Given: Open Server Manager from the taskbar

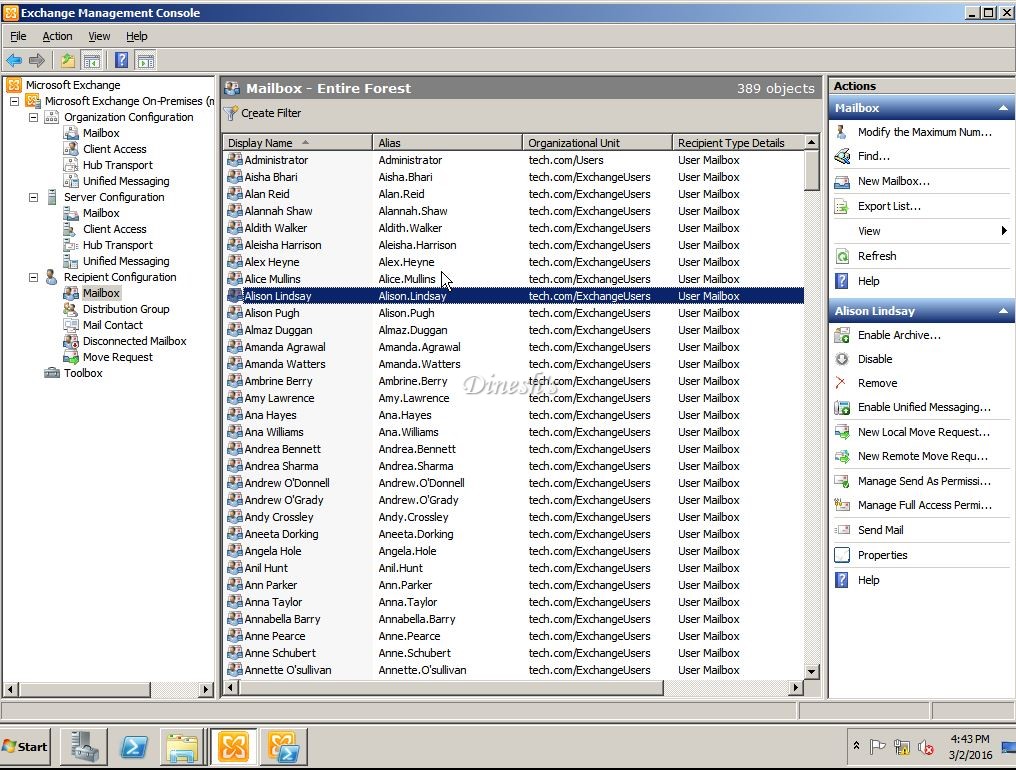Looking at the screenshot, I should point(84,747).
